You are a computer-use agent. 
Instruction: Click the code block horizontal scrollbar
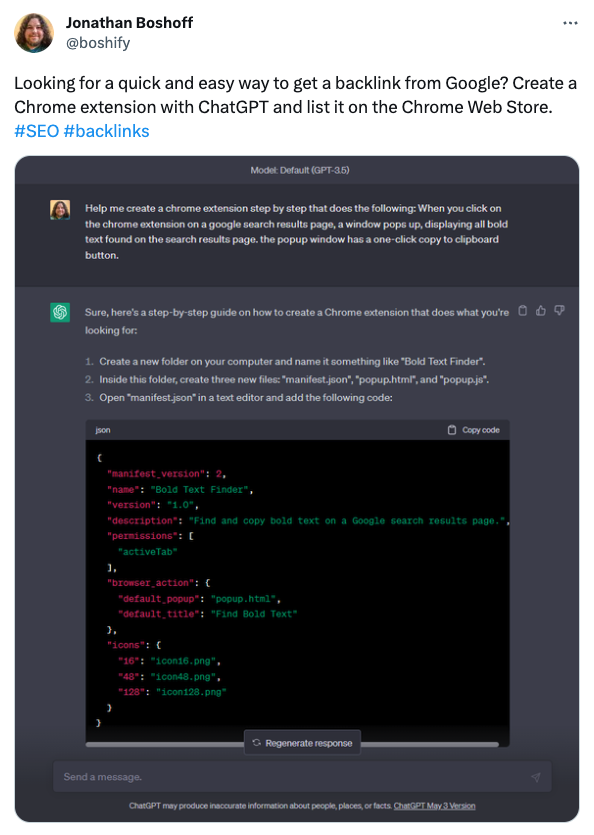tap(292, 744)
